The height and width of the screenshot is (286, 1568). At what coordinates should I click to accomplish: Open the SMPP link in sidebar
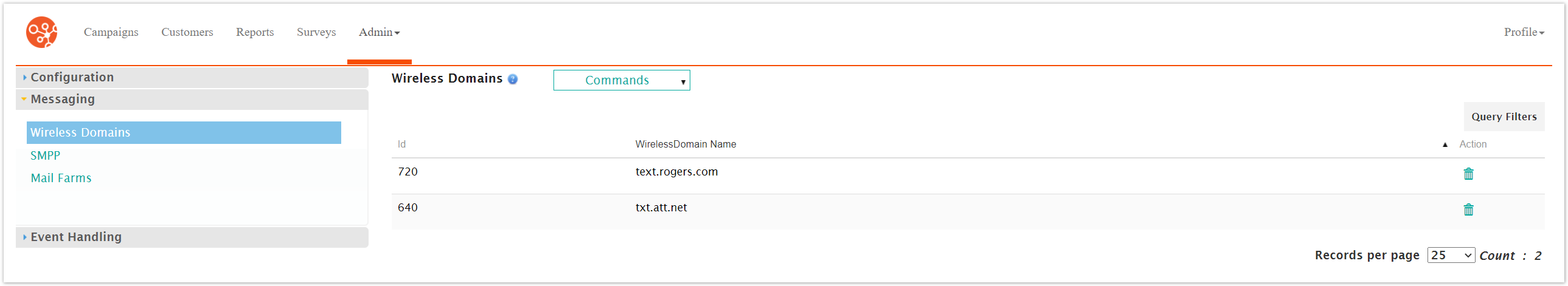coord(45,155)
